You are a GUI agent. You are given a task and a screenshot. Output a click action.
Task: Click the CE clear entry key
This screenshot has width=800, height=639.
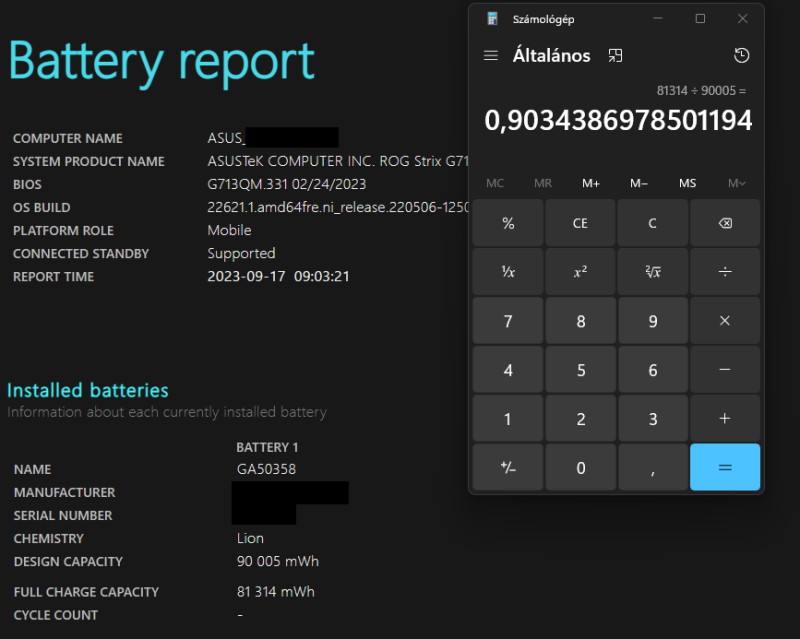pyautogui.click(x=580, y=223)
